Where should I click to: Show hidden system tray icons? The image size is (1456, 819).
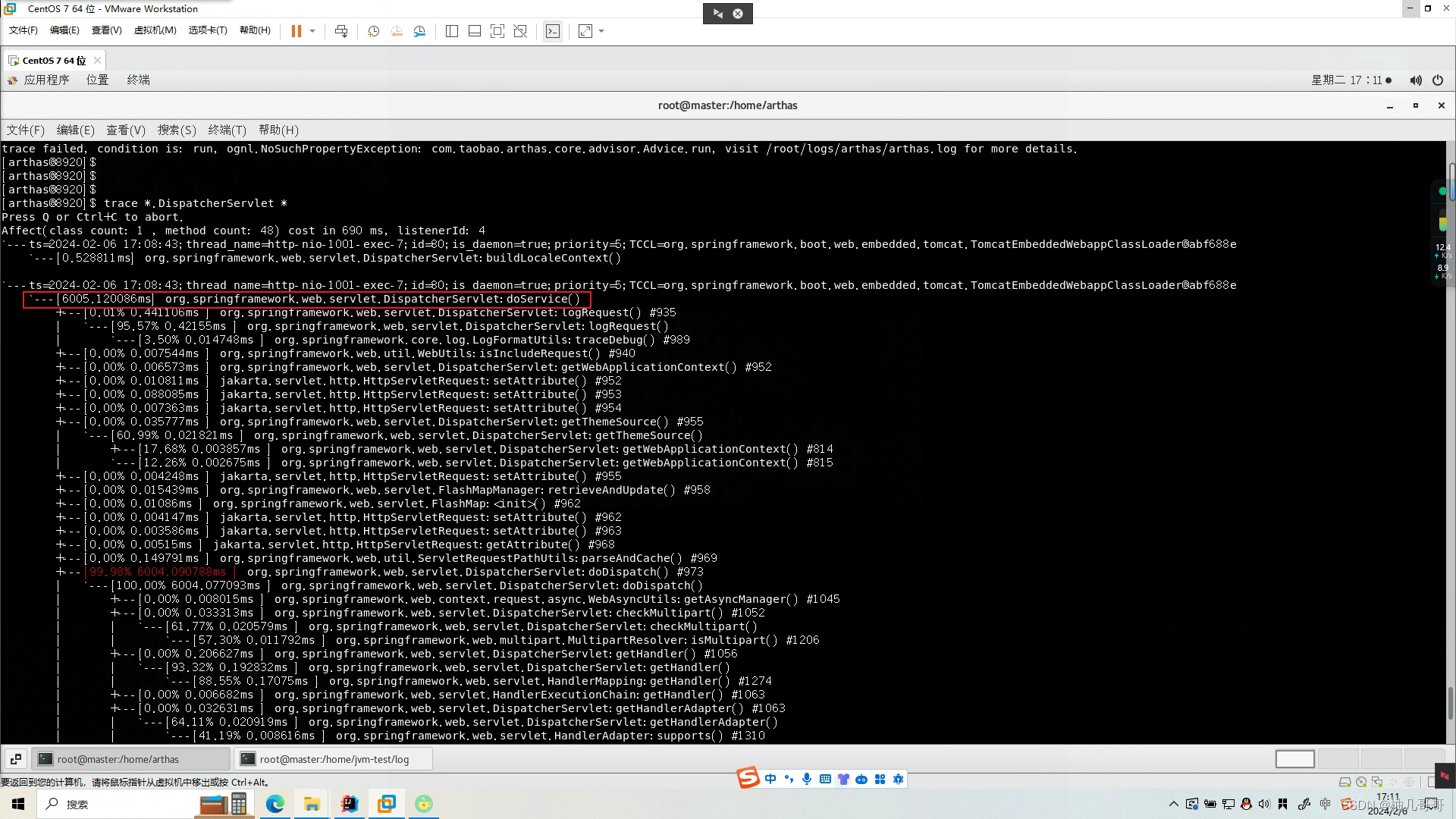click(x=1174, y=804)
